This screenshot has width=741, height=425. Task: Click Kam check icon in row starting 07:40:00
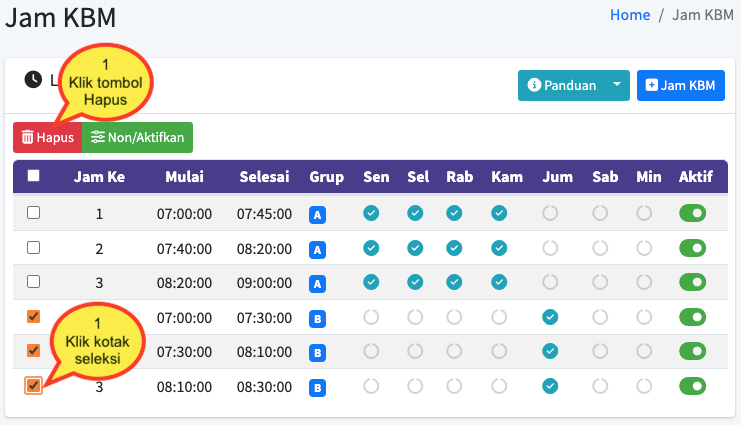[x=499, y=248]
